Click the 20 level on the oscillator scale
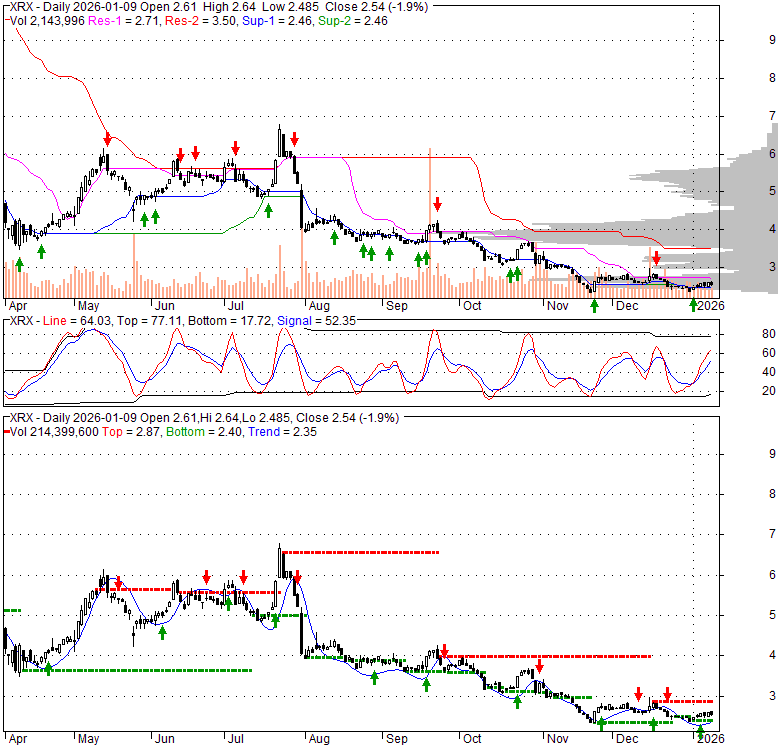This screenshot has height=745, width=780. pos(769,391)
